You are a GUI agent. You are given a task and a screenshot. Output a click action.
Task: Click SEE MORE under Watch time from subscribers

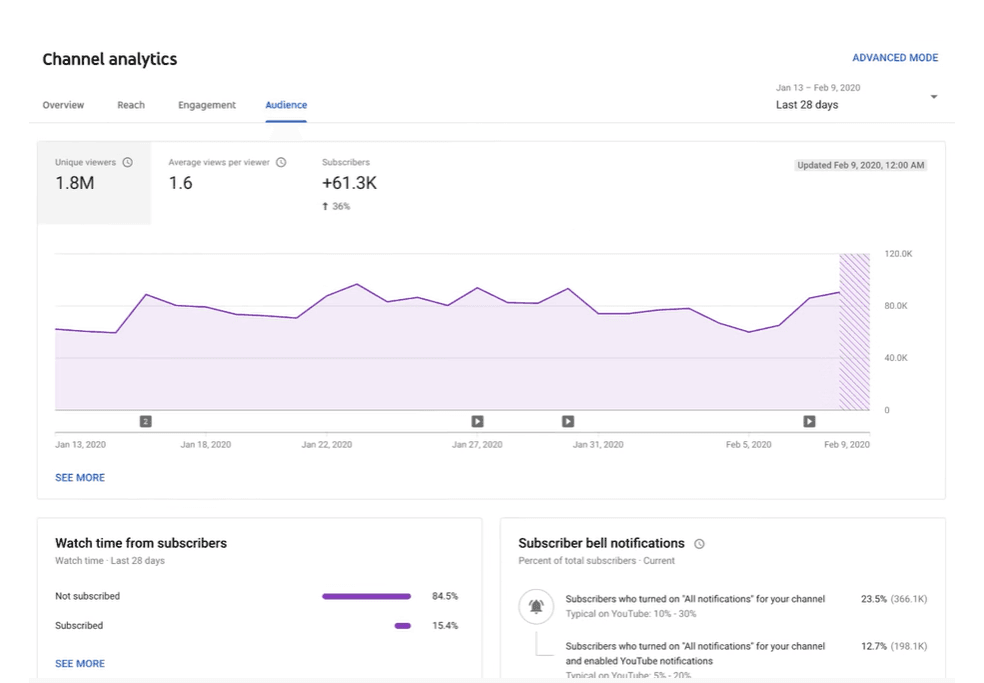pyautogui.click(x=80, y=664)
